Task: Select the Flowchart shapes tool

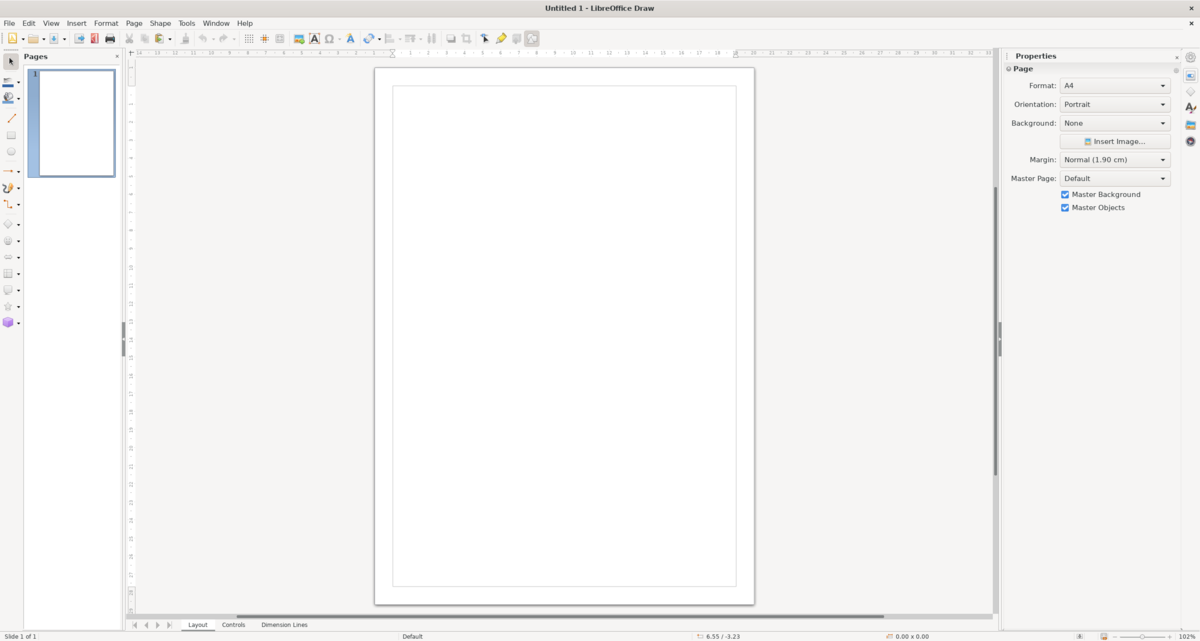Action: [x=8, y=274]
